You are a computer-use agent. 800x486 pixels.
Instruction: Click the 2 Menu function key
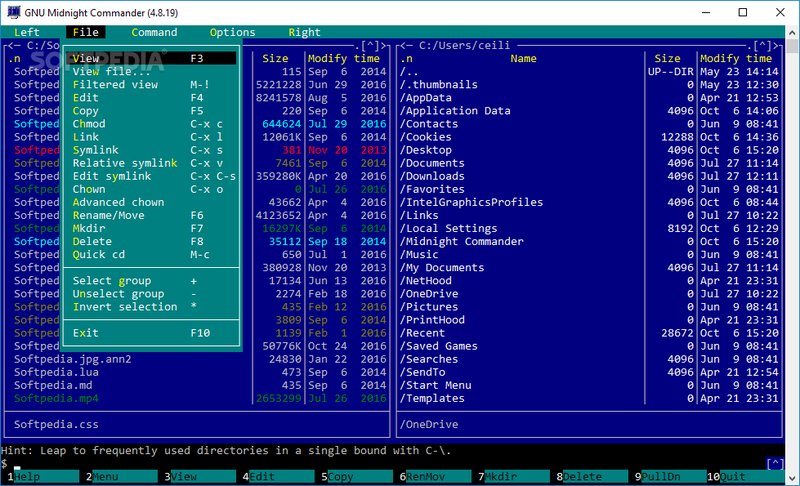121,477
